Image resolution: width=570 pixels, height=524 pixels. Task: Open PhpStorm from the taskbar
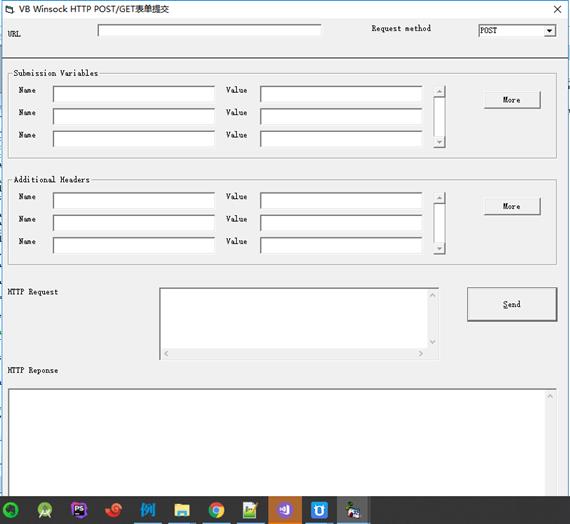[79, 510]
